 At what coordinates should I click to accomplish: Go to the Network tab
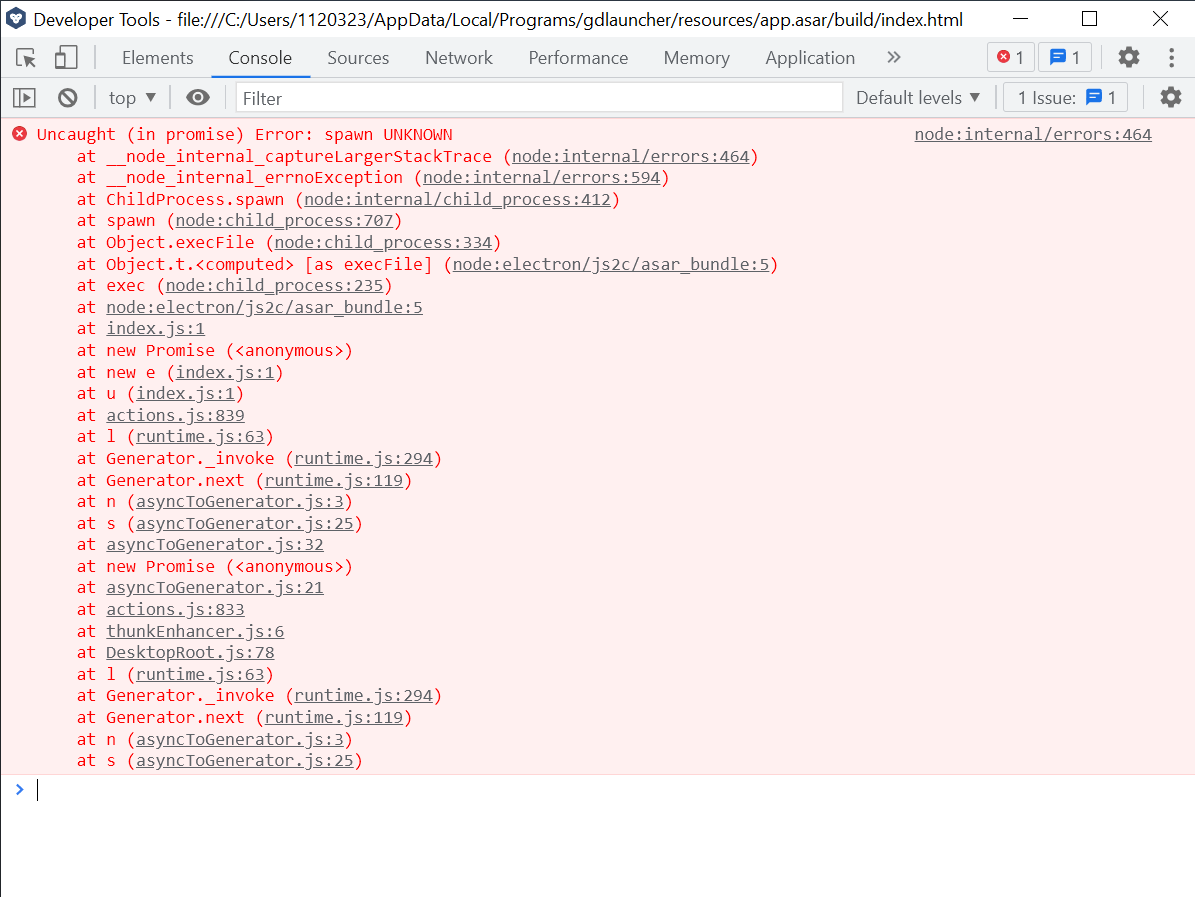[459, 58]
